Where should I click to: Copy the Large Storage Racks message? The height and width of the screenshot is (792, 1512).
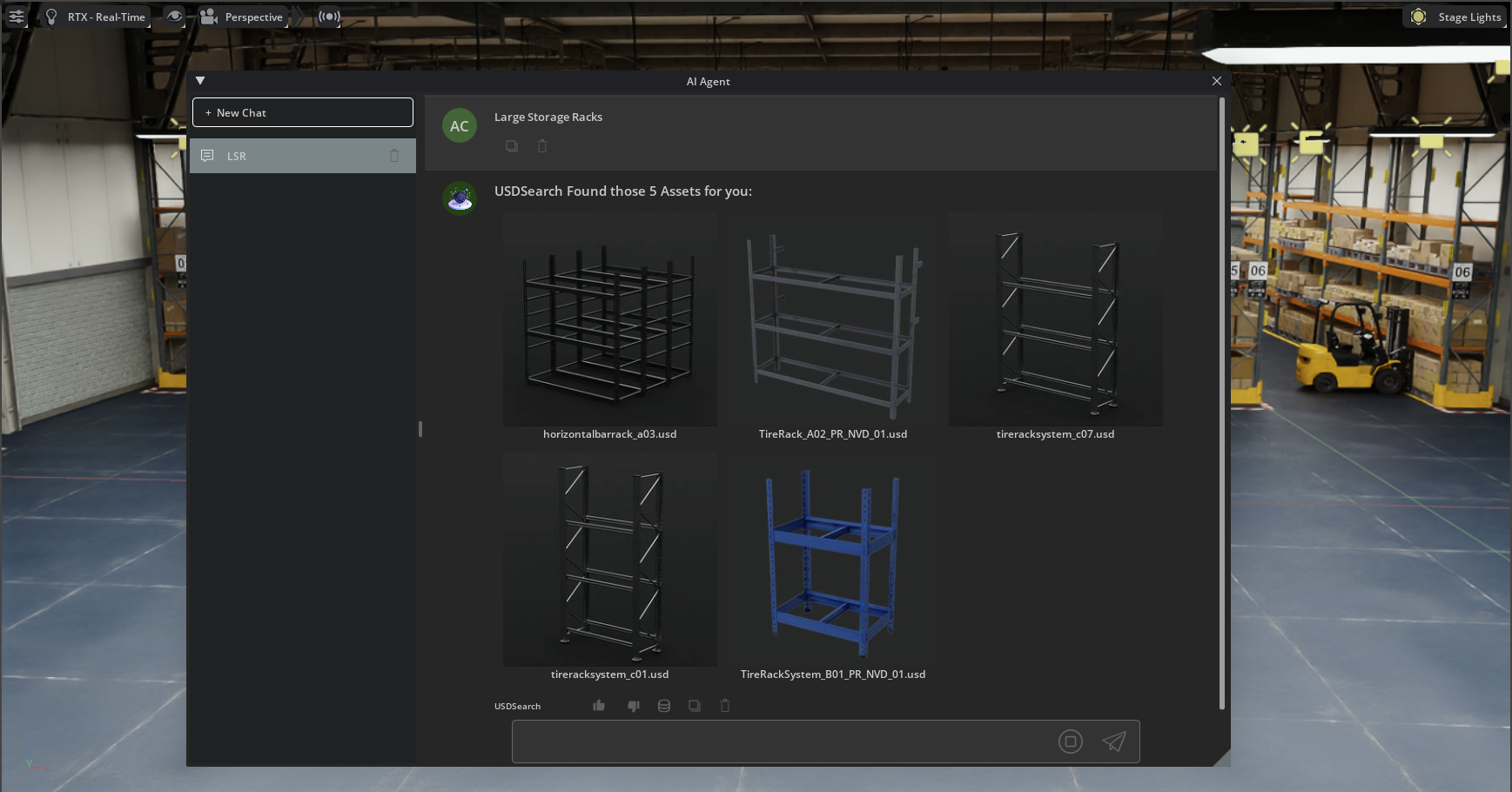click(x=512, y=146)
